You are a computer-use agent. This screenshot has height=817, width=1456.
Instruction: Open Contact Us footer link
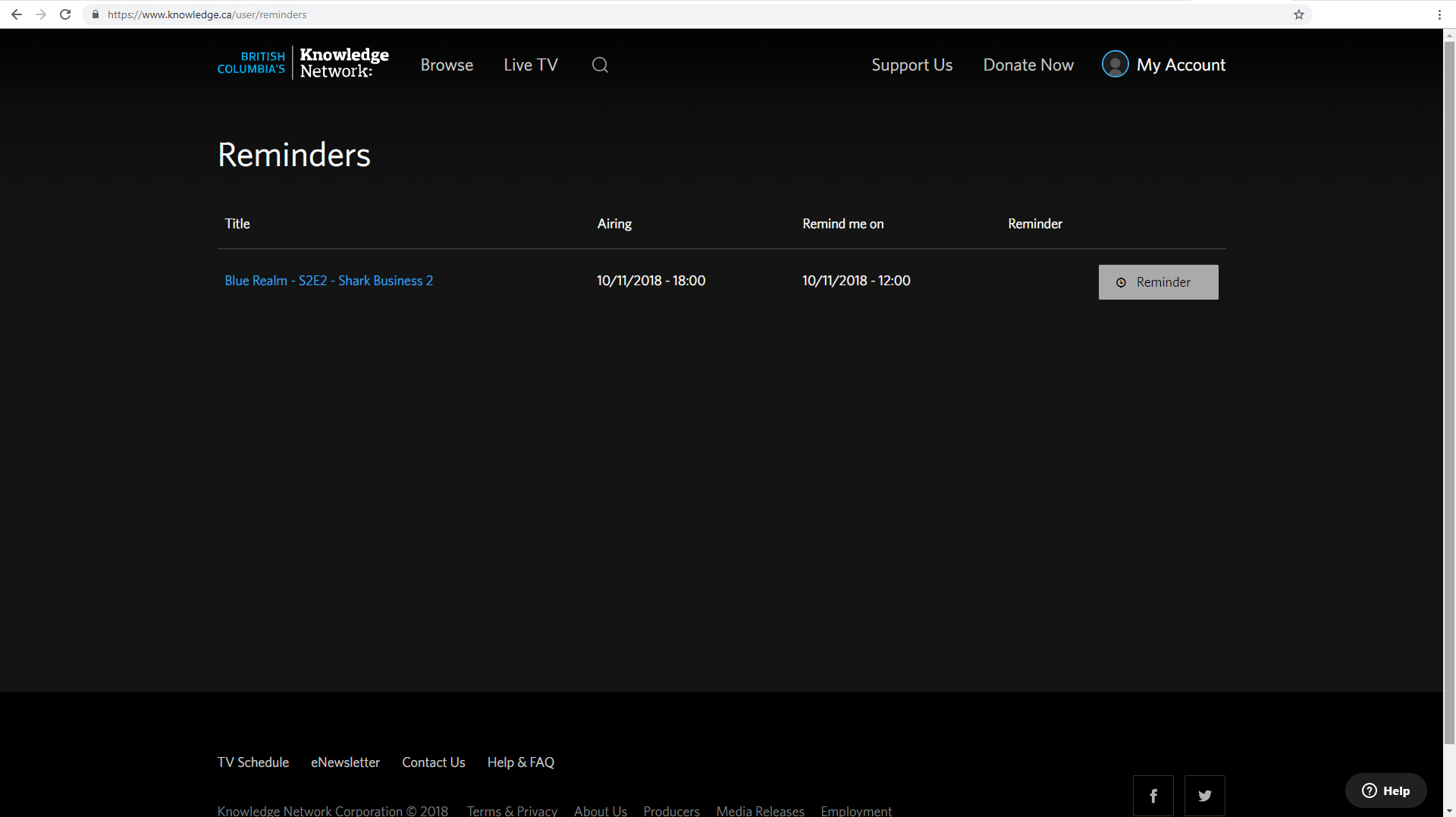pos(434,762)
